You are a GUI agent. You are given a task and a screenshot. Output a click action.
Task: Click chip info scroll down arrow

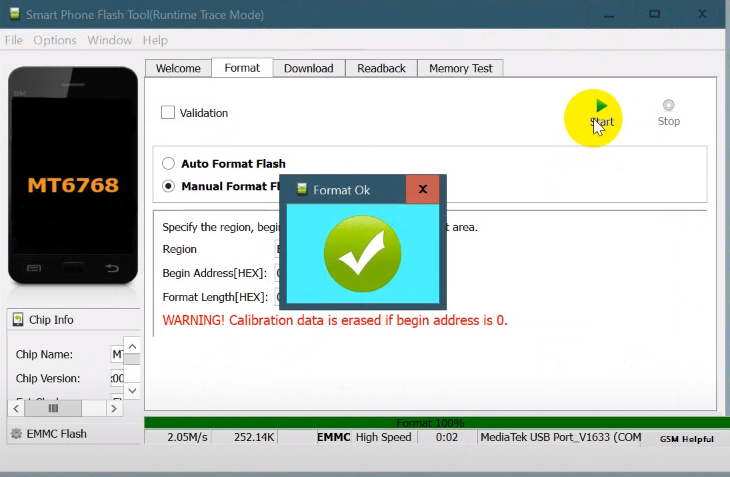click(x=132, y=391)
